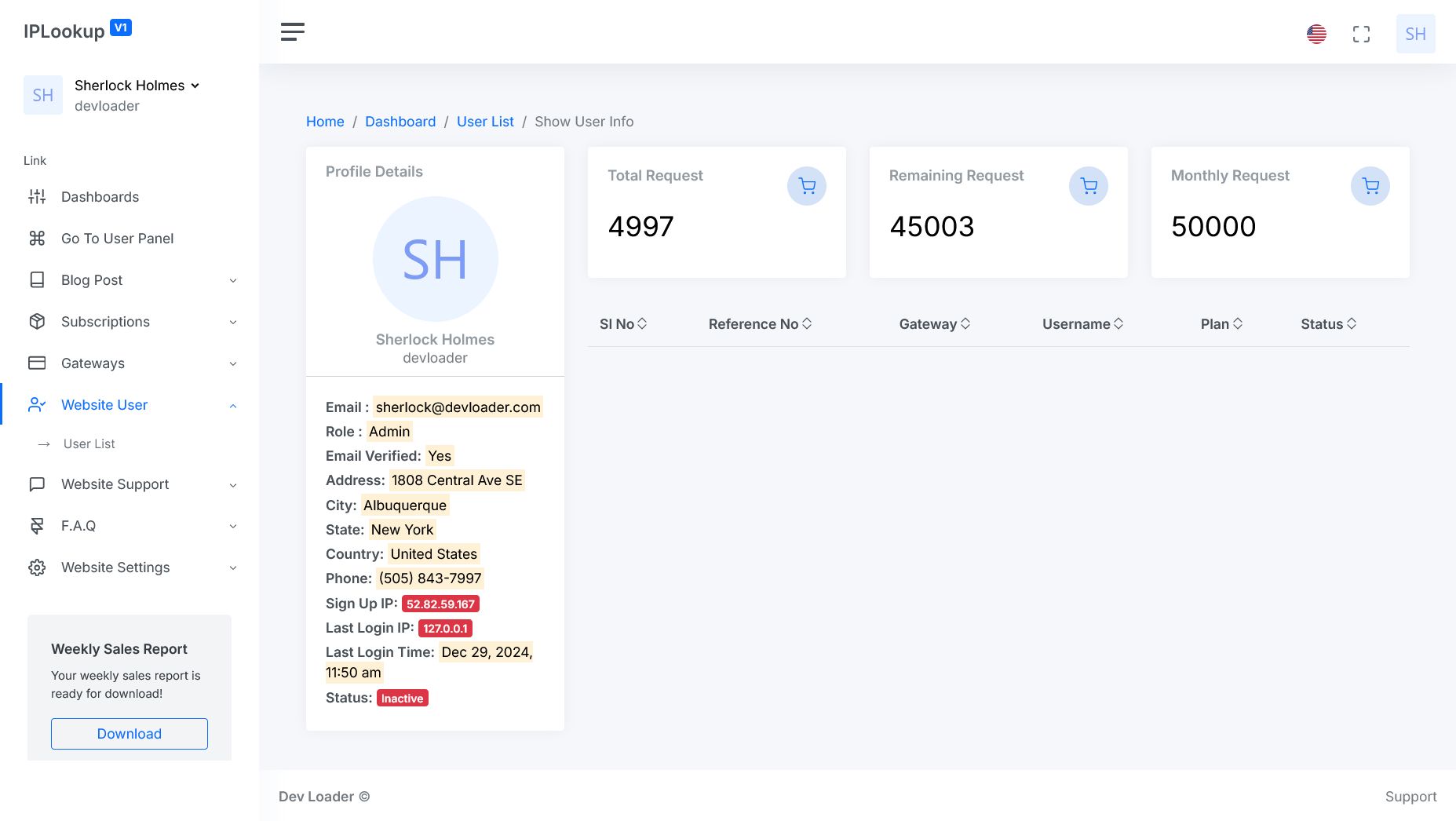Go to Home breadcrumb link
This screenshot has height=821, width=1456.
[x=325, y=122]
